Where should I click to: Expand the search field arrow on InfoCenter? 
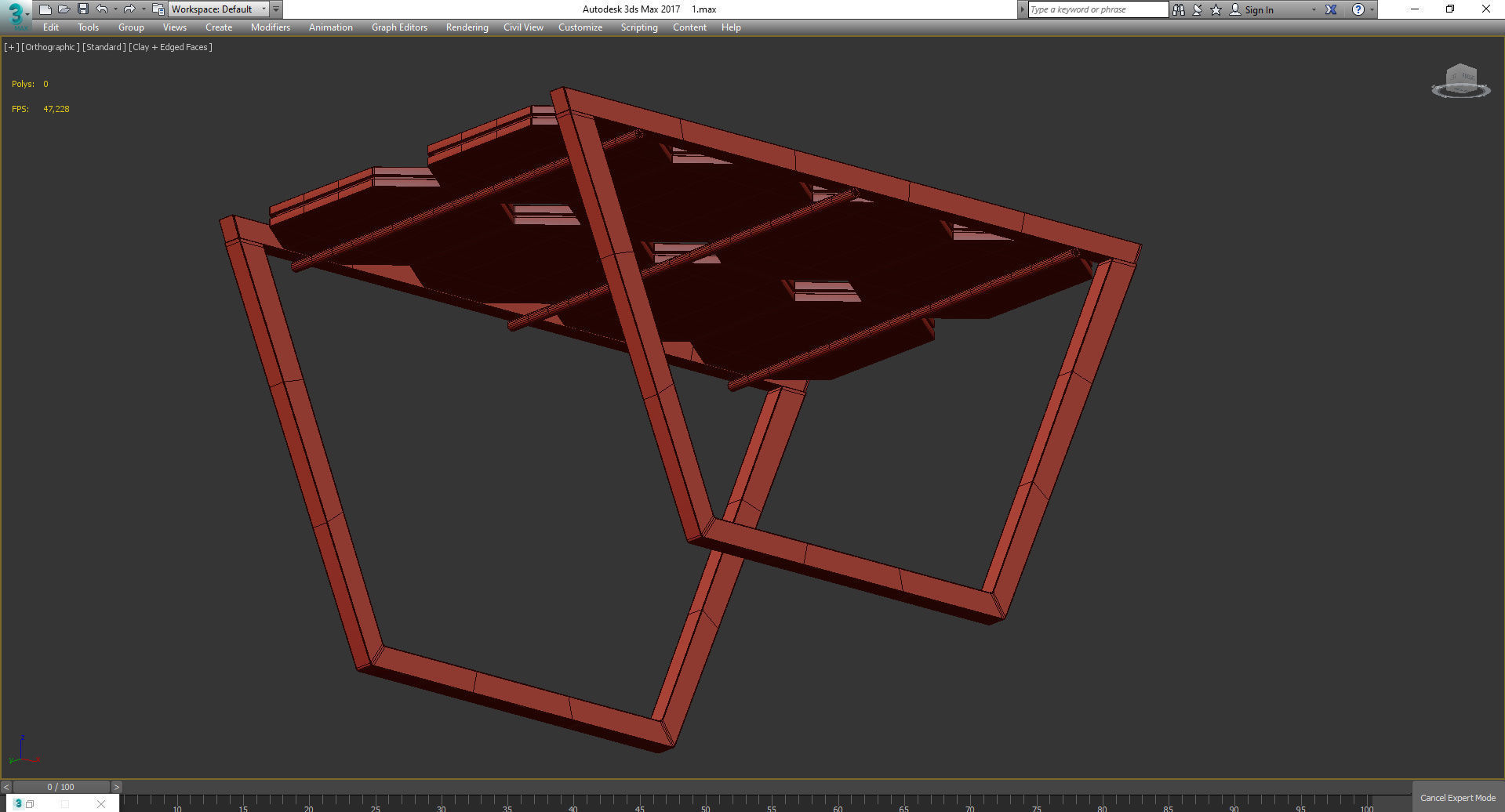[x=1023, y=9]
